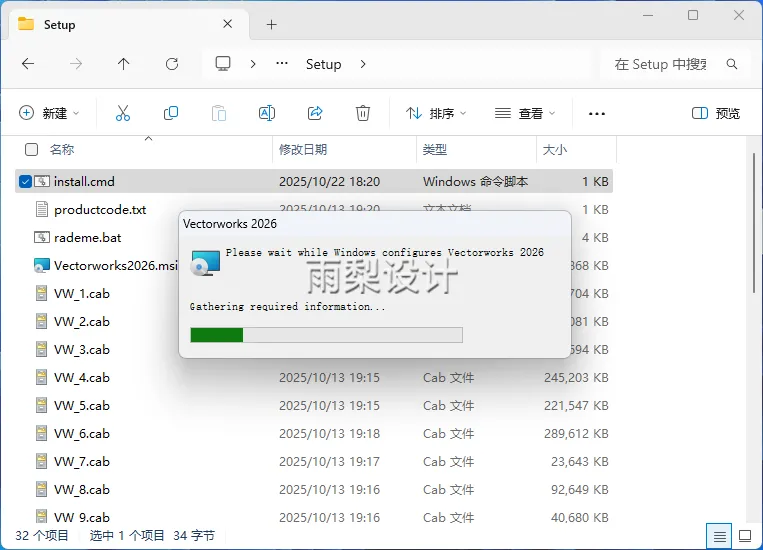Click the This PC monitor icon
Image resolution: width=763 pixels, height=550 pixels.
[223, 64]
